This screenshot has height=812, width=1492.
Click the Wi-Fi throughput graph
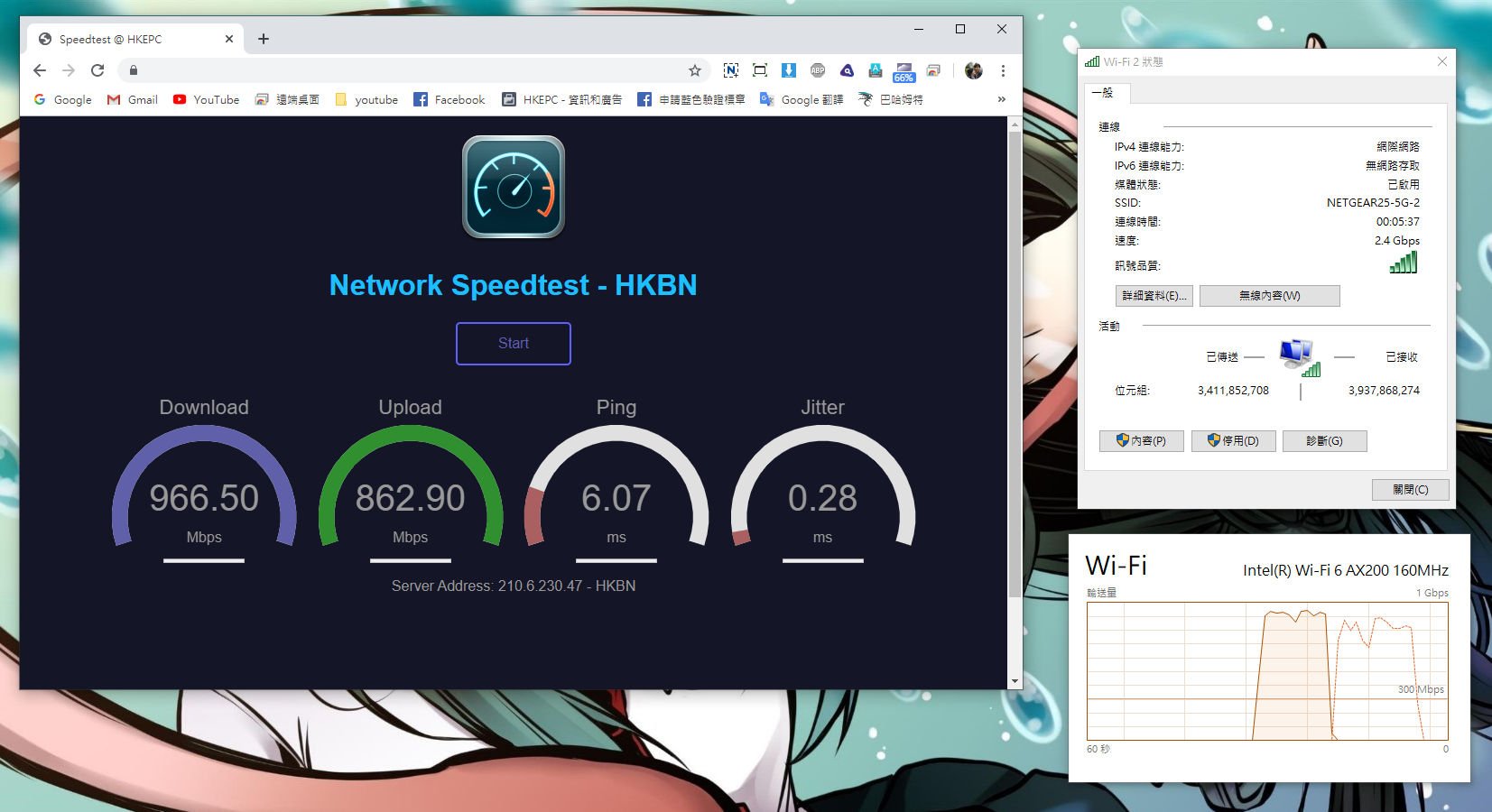[1267, 671]
